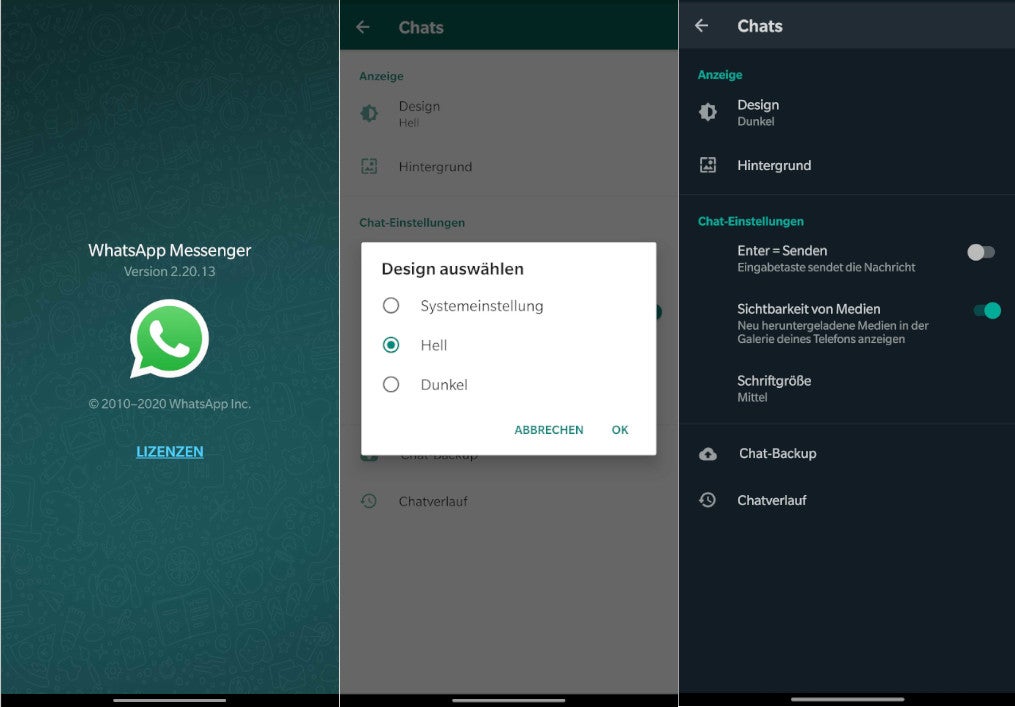Click Chatverlauf history icon in dark screen

(x=708, y=500)
